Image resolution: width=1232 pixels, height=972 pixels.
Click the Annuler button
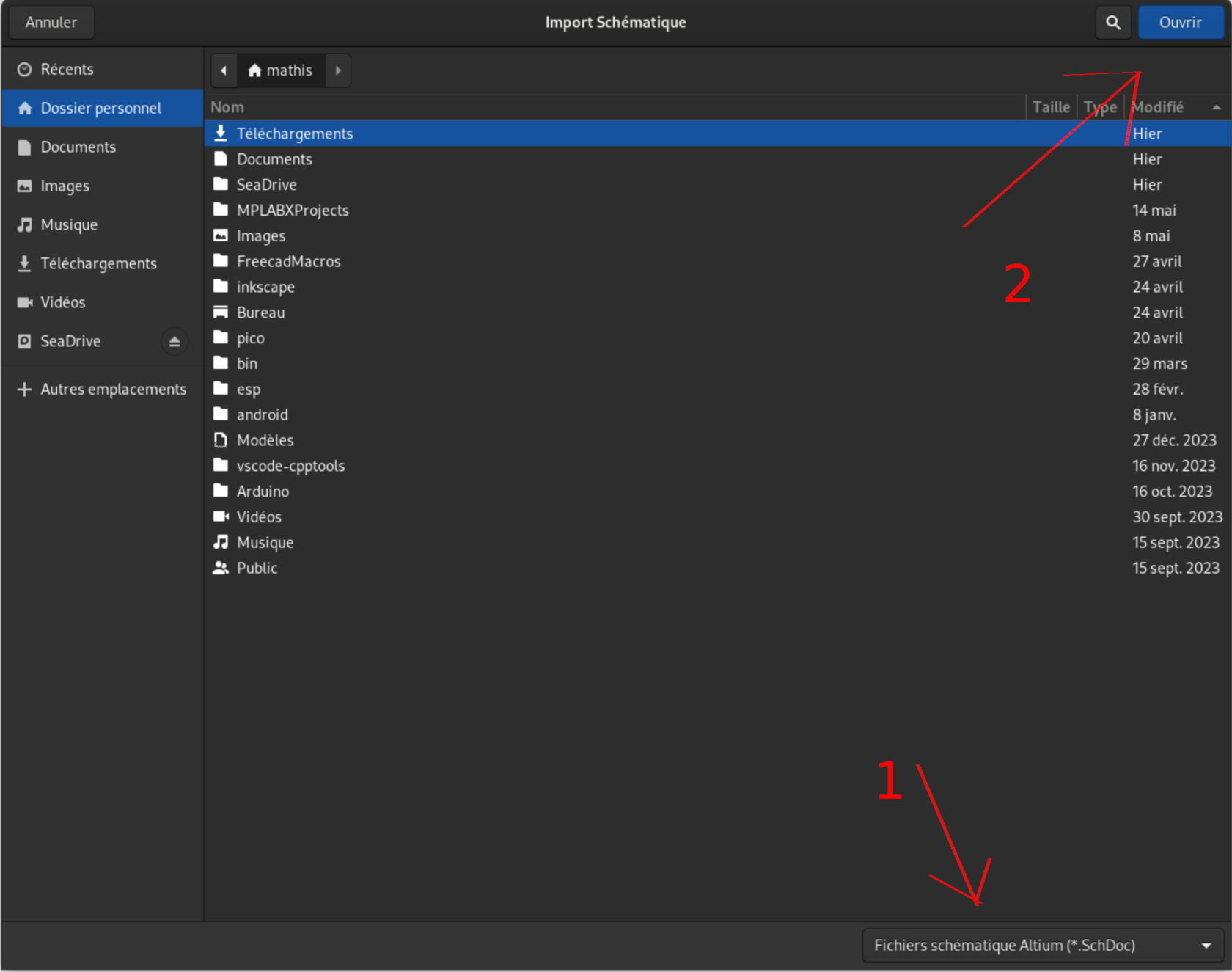coord(51,23)
